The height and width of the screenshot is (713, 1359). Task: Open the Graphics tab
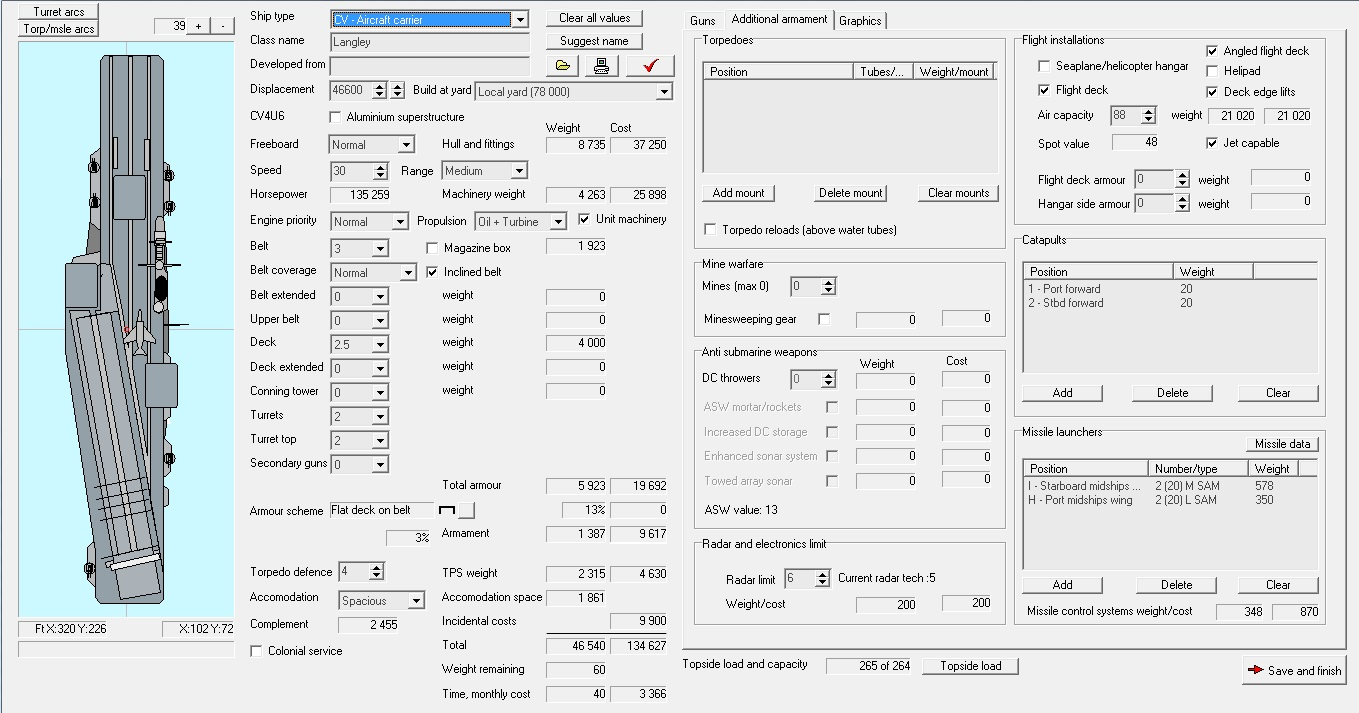[860, 20]
